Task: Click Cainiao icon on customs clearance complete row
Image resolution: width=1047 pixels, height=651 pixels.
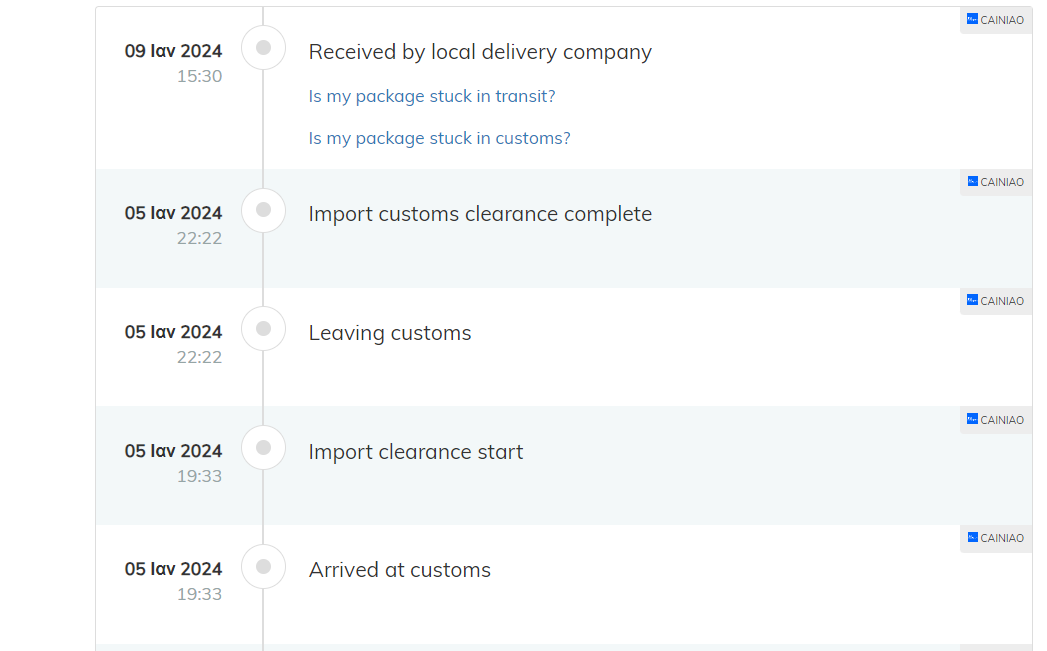Action: click(x=972, y=182)
